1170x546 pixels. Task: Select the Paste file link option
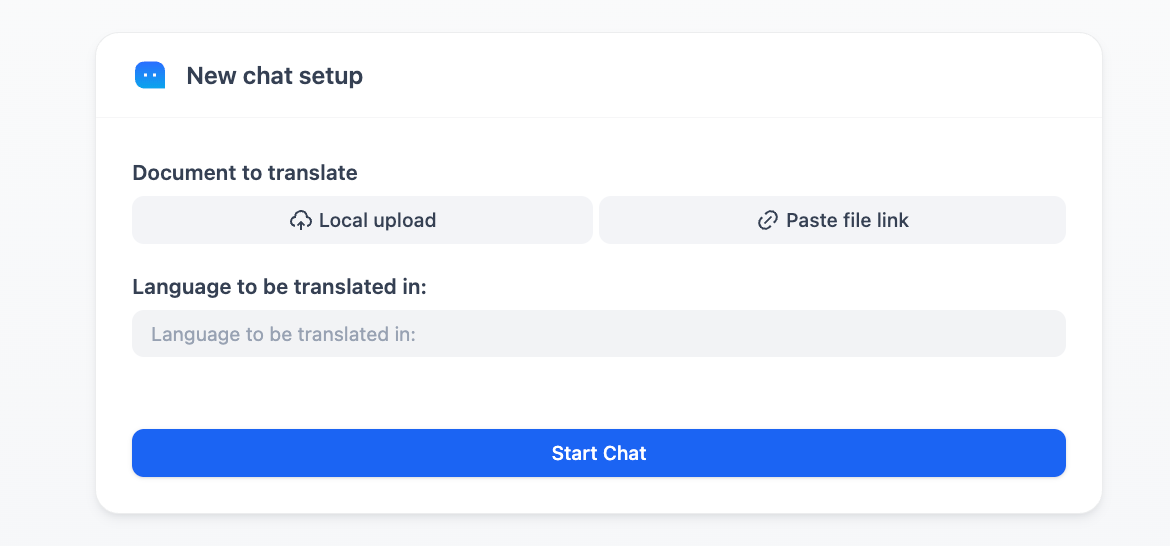click(832, 220)
